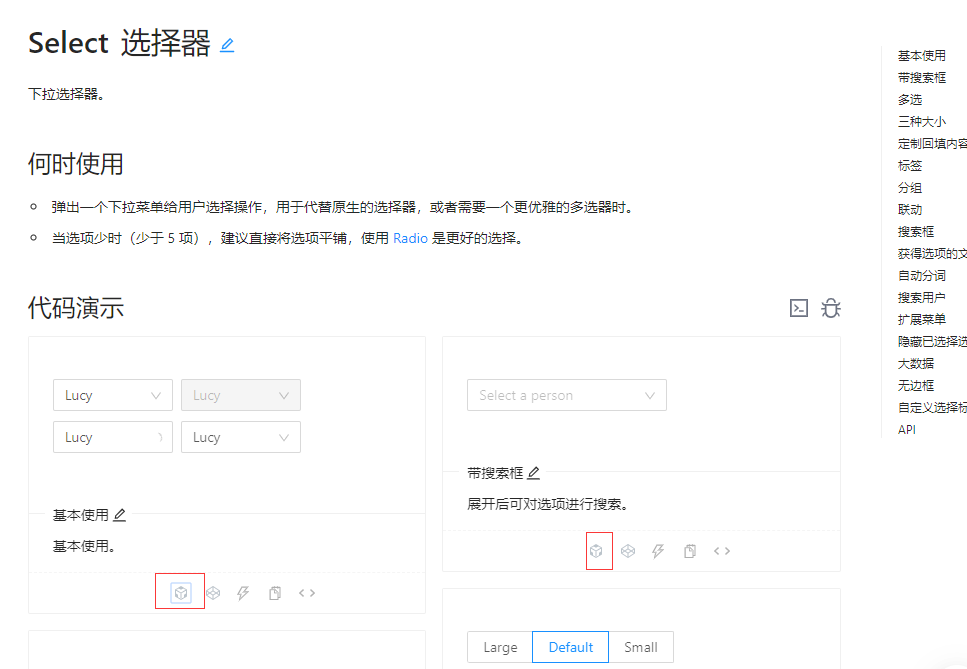Copy code of 带搜索框 demo

click(690, 551)
